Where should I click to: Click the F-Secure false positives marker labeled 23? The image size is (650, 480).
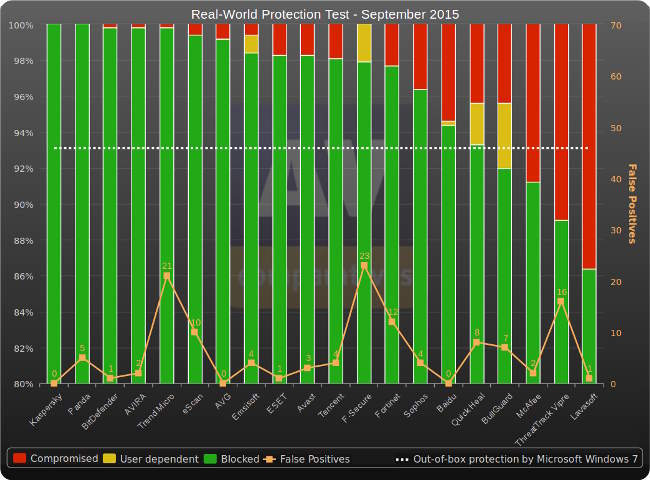(364, 266)
